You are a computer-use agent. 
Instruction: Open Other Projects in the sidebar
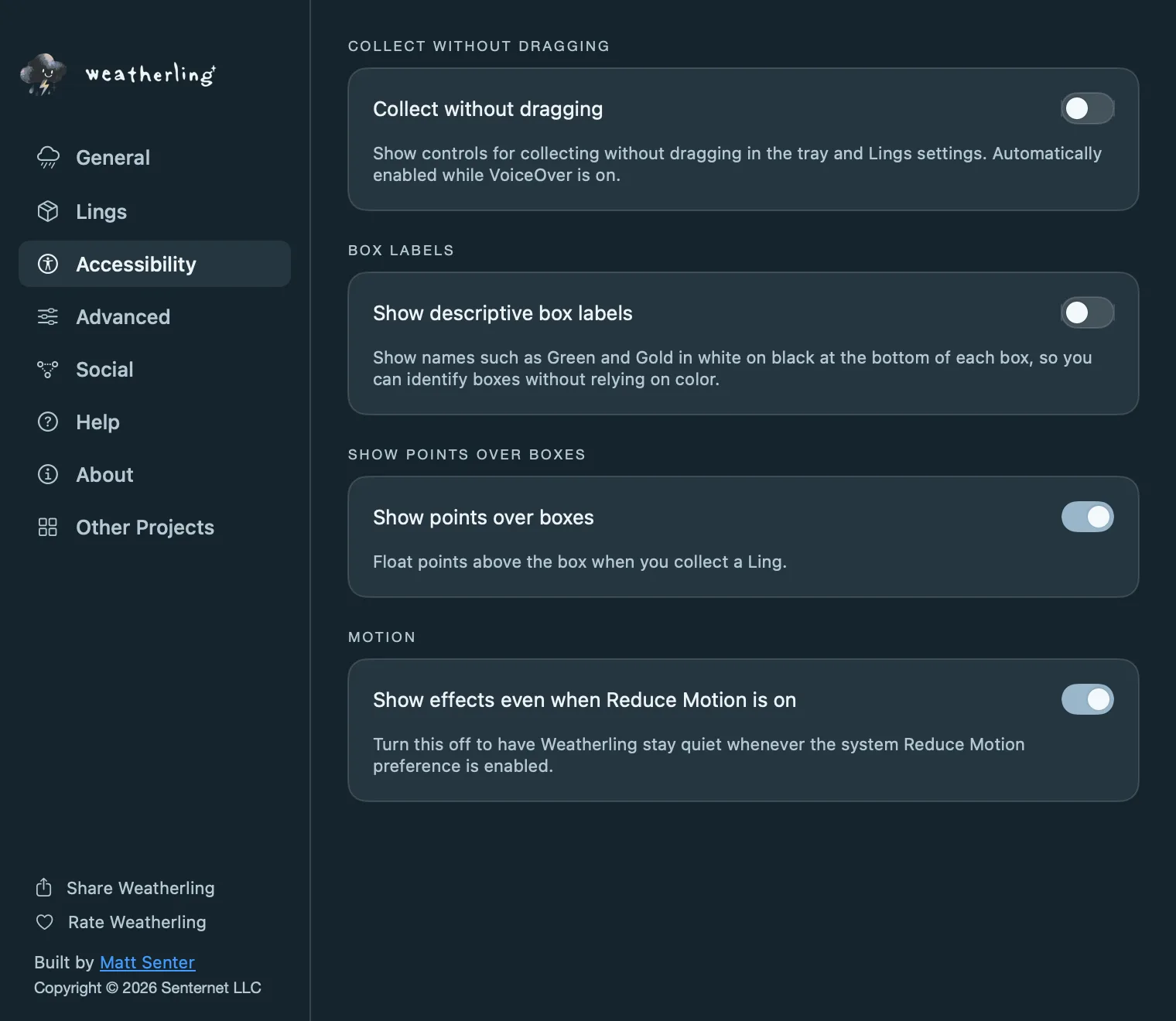click(x=155, y=527)
